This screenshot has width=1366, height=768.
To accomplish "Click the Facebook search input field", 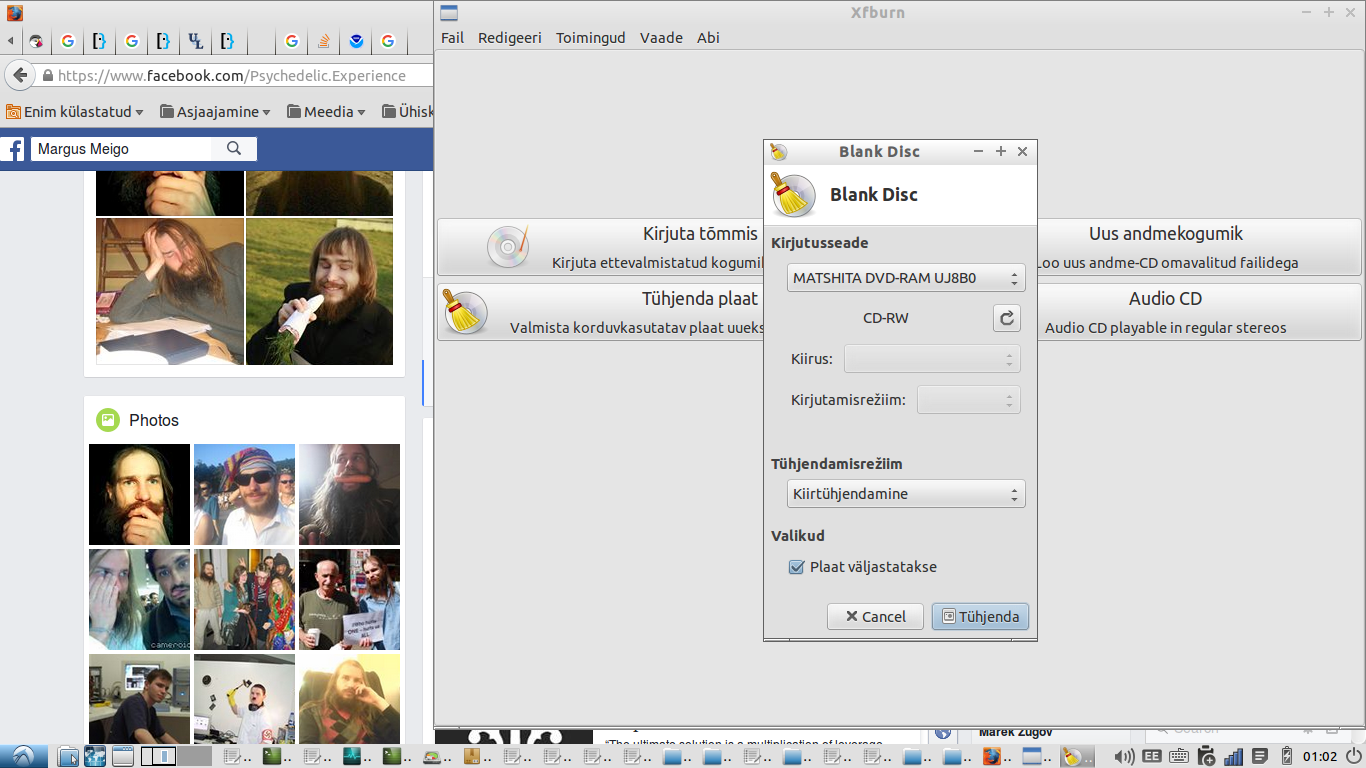I will (122, 149).
